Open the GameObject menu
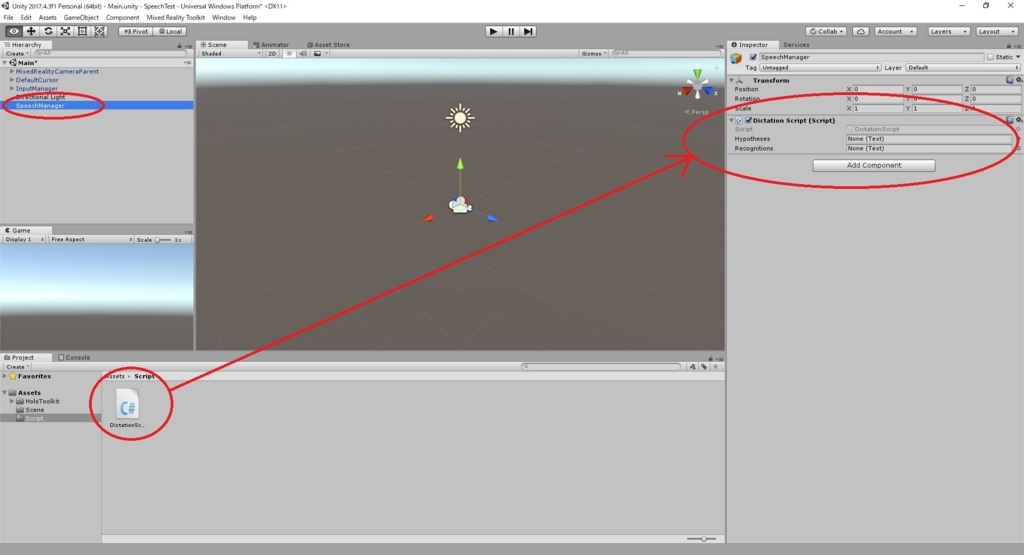 click(x=81, y=18)
